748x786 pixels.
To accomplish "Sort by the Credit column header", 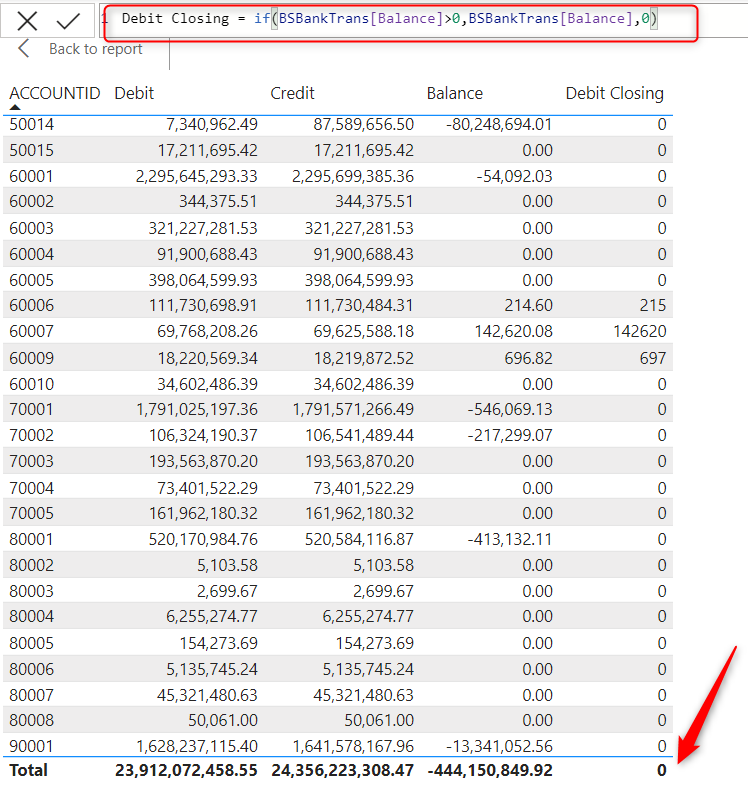I will pos(292,93).
